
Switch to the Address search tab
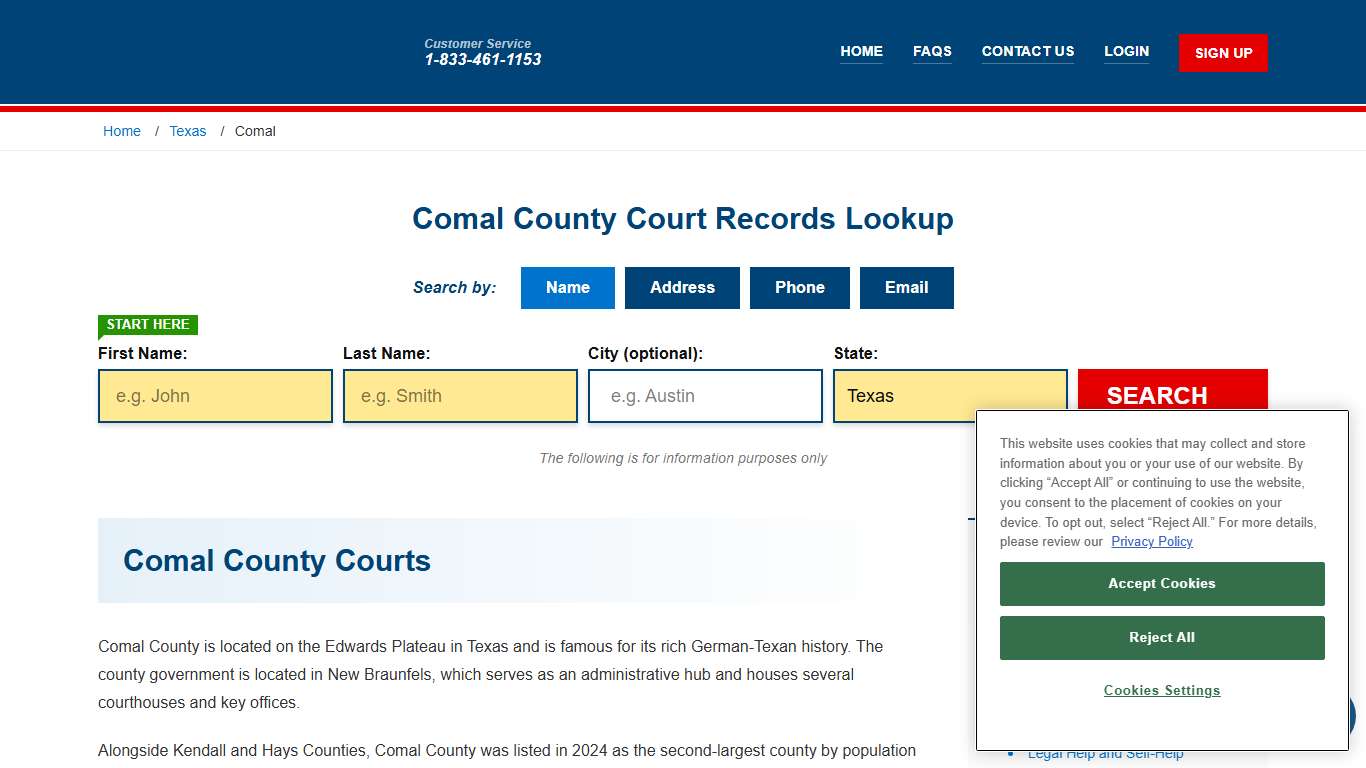(x=682, y=287)
